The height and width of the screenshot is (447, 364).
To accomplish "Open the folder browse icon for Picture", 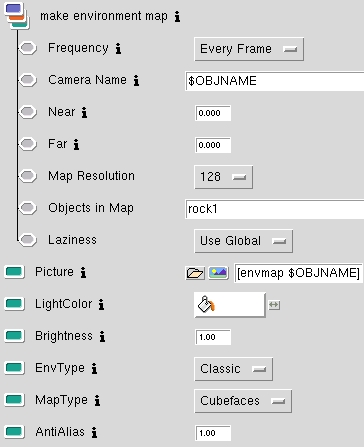I will (195, 273).
